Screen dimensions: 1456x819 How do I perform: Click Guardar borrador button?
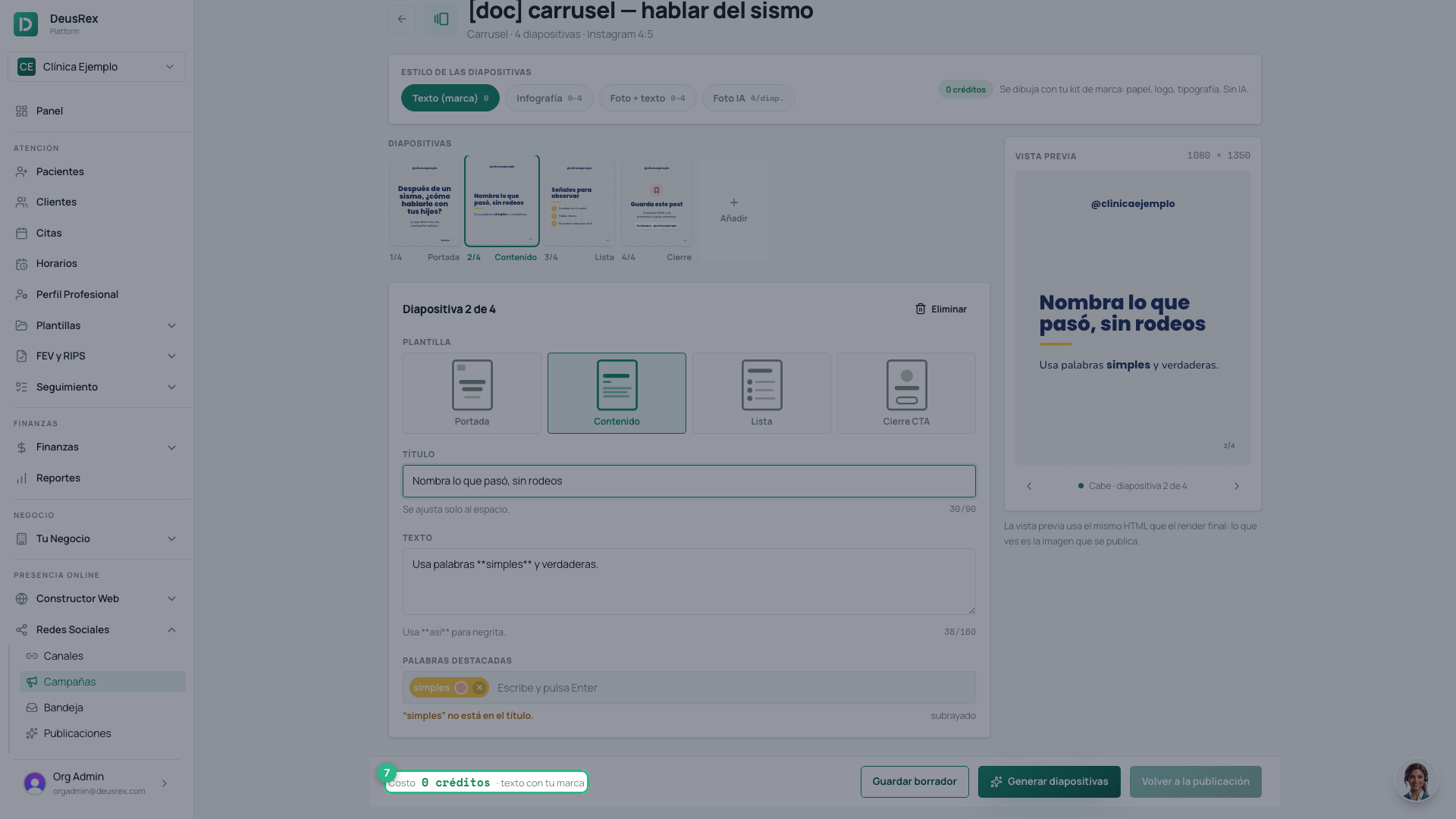point(915,782)
